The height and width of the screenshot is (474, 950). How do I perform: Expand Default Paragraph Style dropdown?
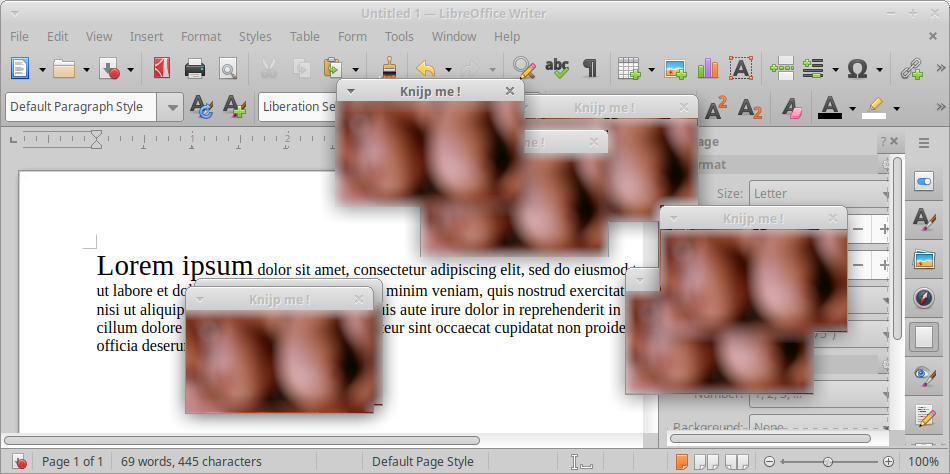(173, 107)
